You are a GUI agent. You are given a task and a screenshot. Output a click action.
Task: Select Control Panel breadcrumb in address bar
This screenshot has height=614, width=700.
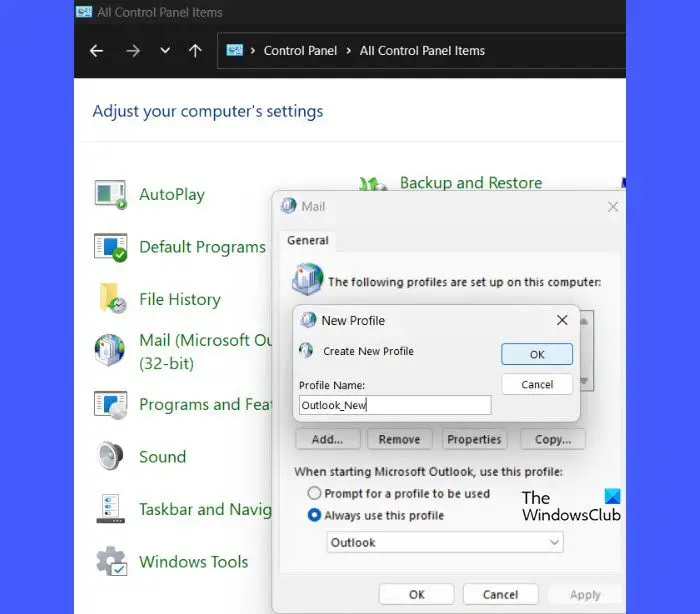coord(300,50)
